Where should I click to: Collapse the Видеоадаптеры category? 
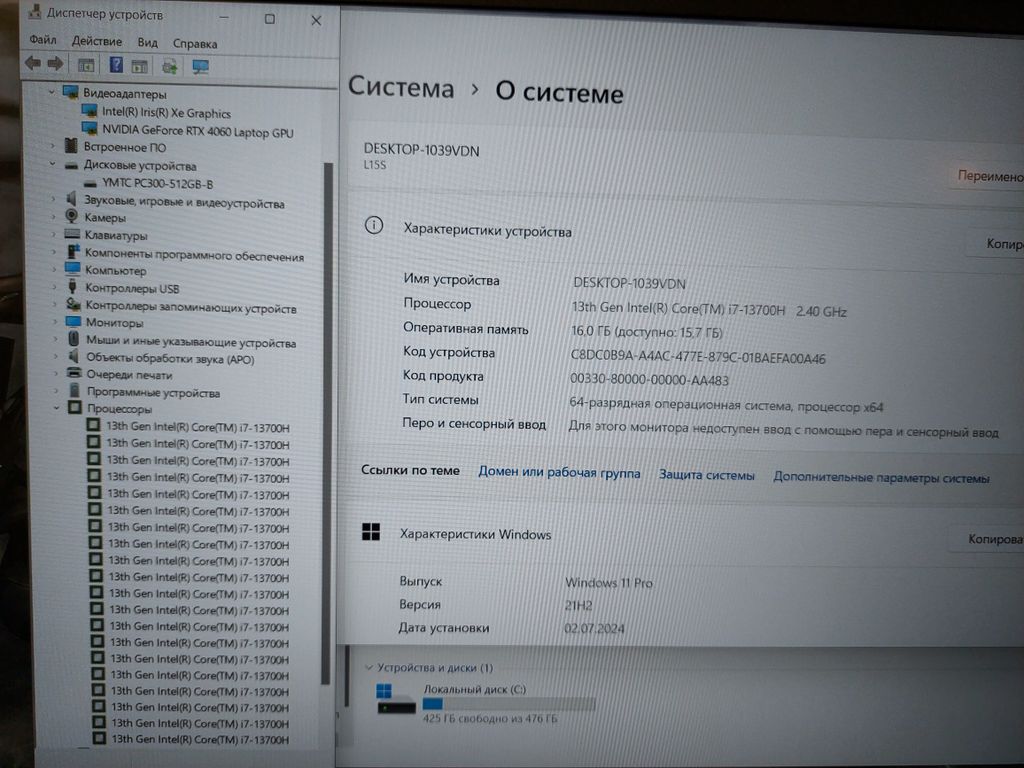tap(51, 92)
